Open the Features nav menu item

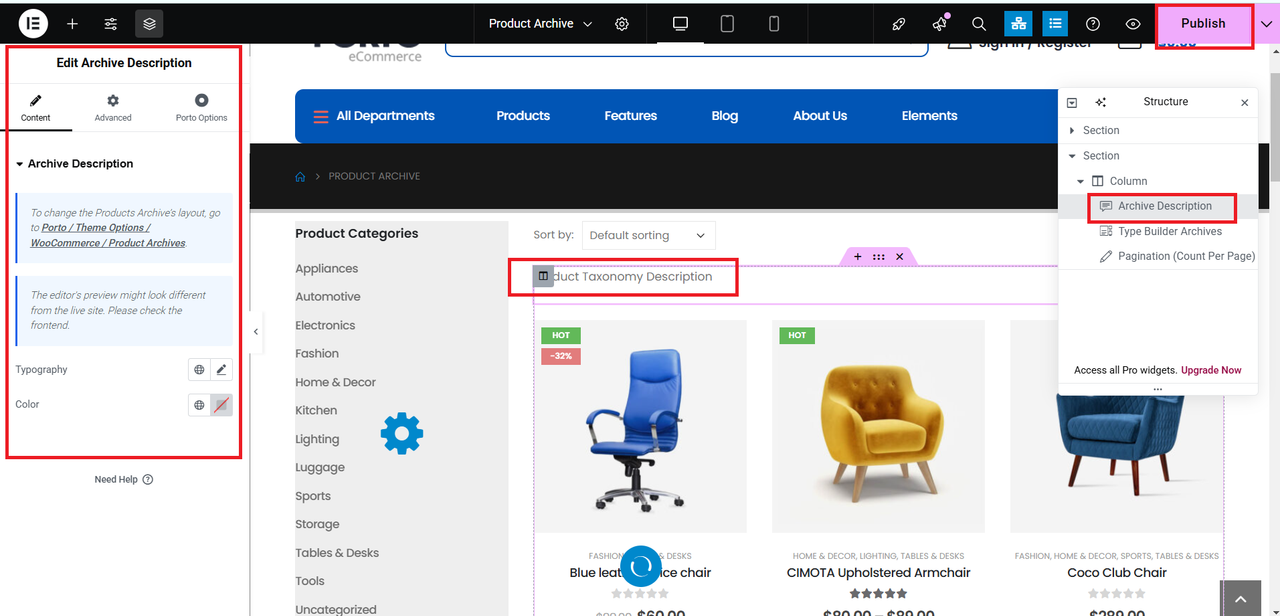pos(630,116)
